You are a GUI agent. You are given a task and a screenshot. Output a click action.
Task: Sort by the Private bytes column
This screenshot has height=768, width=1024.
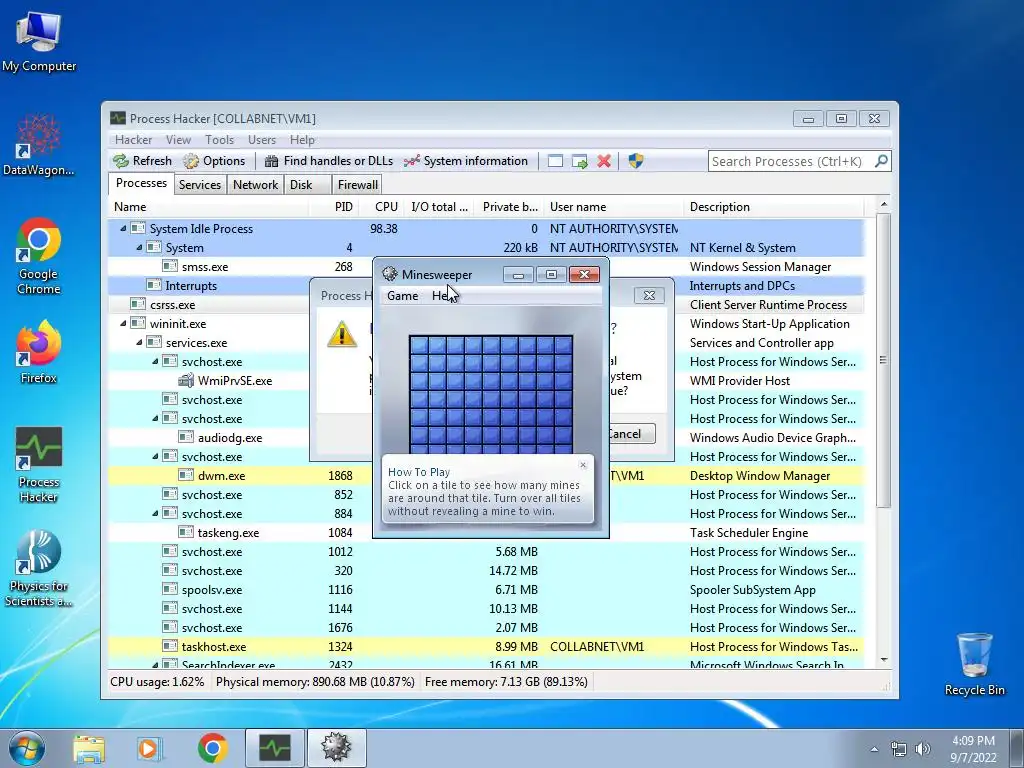point(509,207)
